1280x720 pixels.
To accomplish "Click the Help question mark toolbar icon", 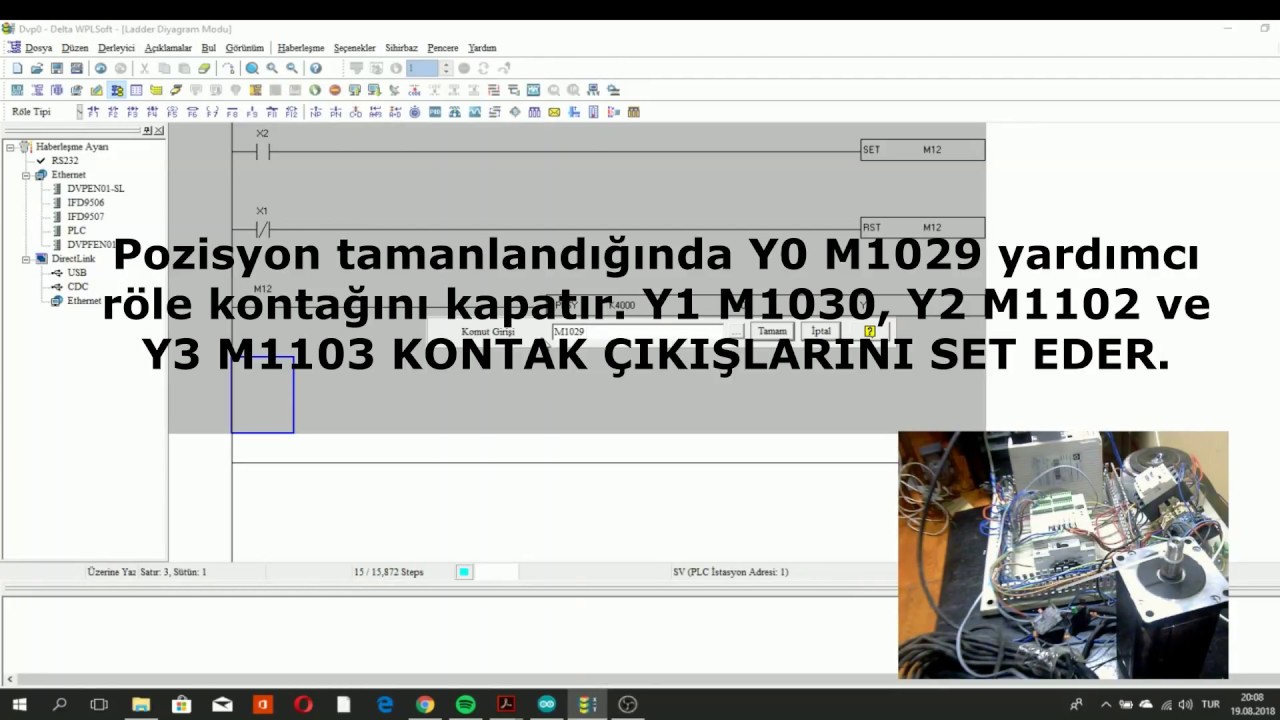I will 316,68.
